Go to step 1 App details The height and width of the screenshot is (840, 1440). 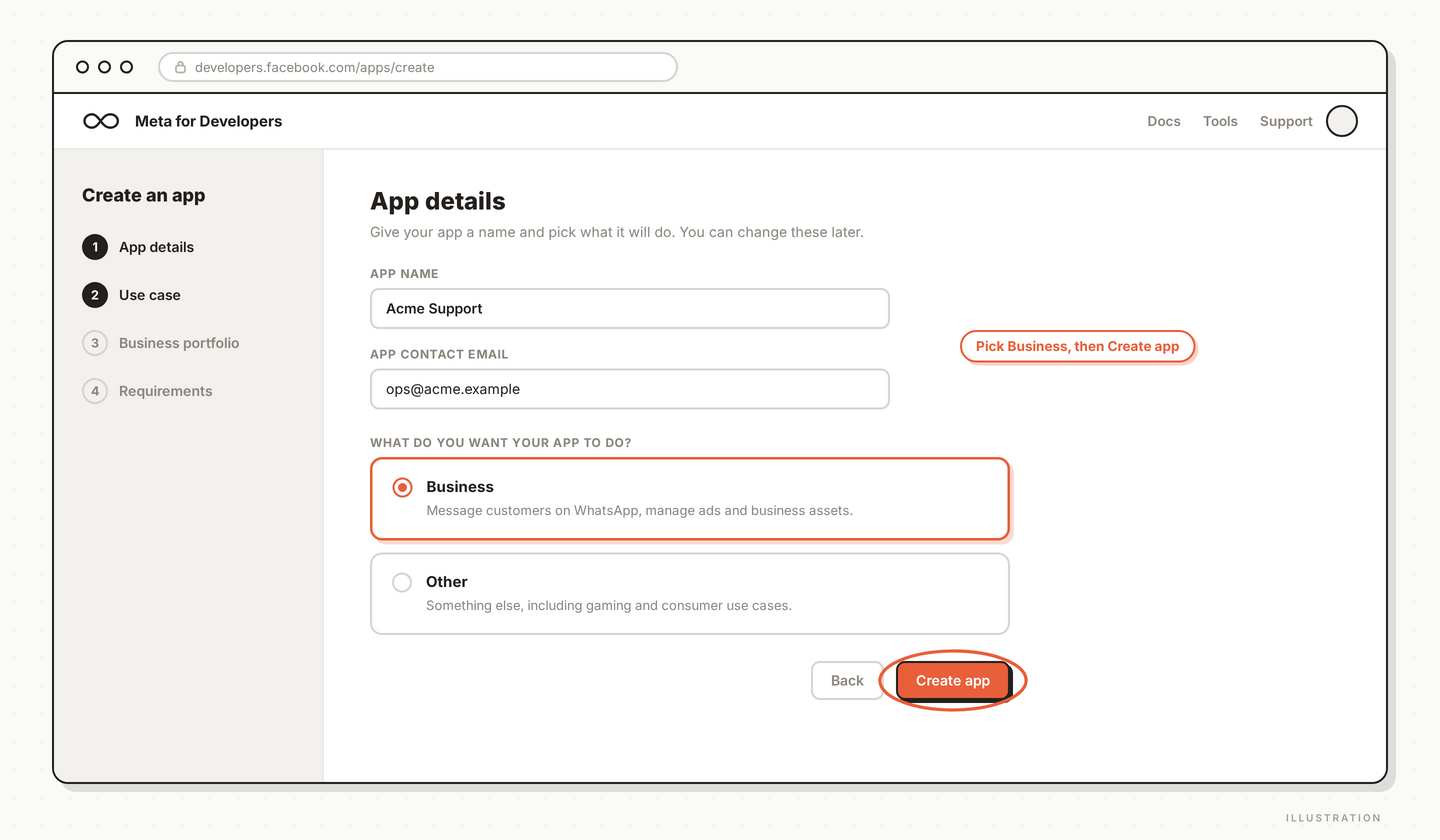coord(138,247)
